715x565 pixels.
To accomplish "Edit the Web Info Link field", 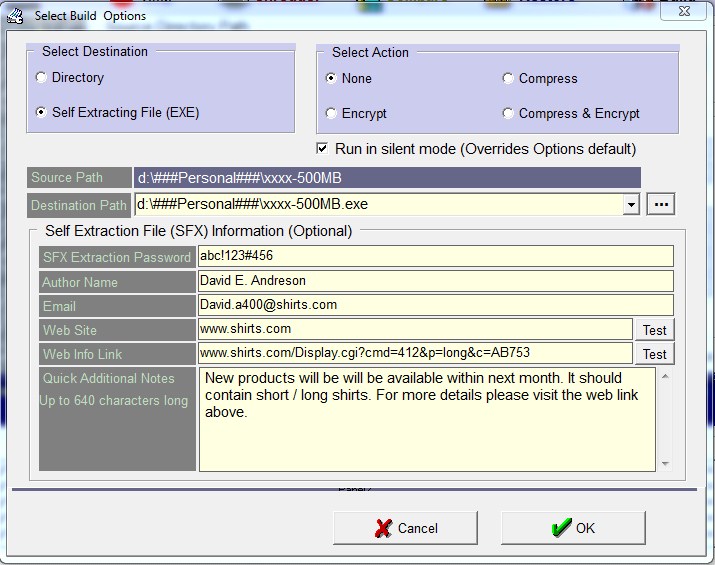I will (415, 353).
